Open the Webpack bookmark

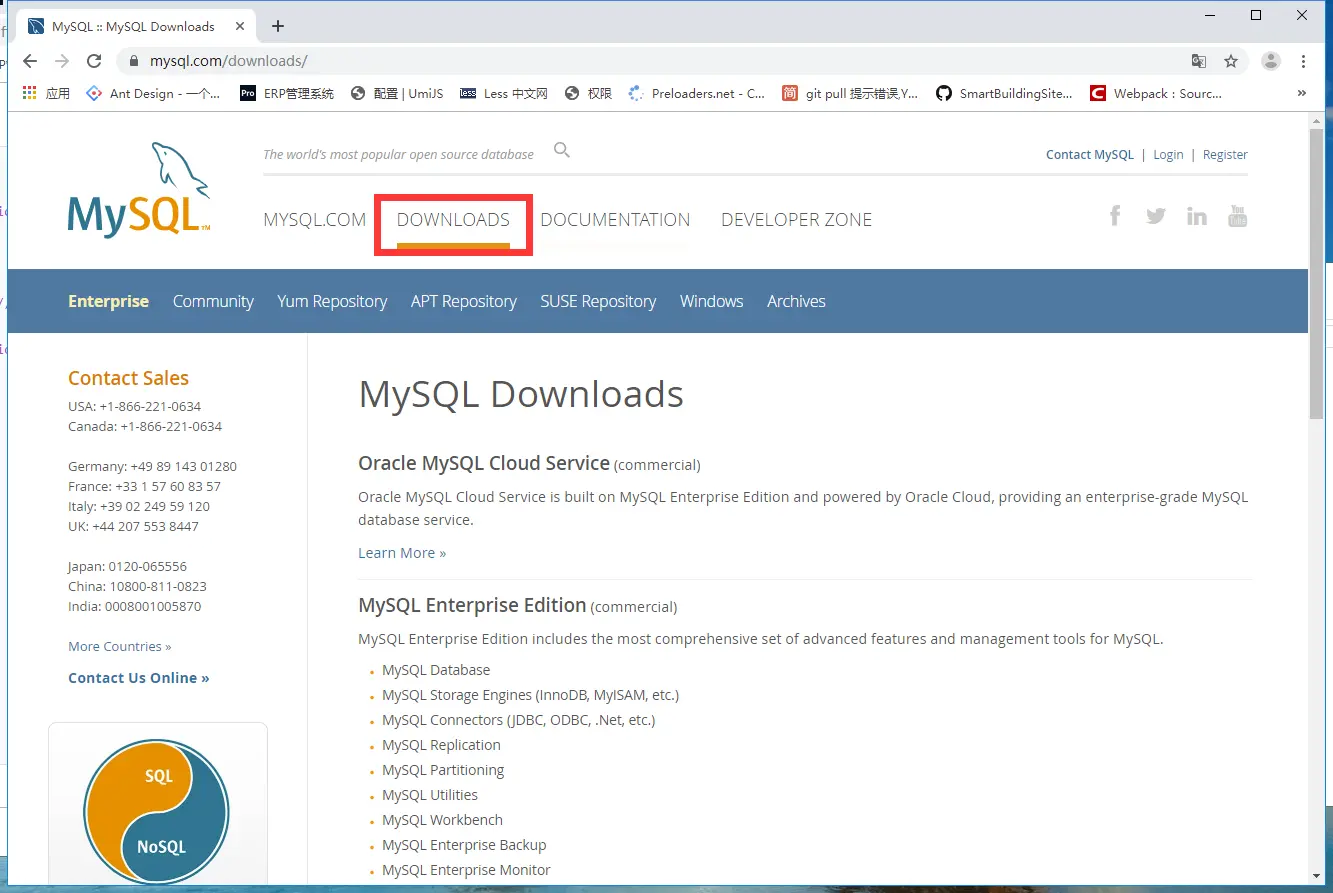click(1156, 93)
